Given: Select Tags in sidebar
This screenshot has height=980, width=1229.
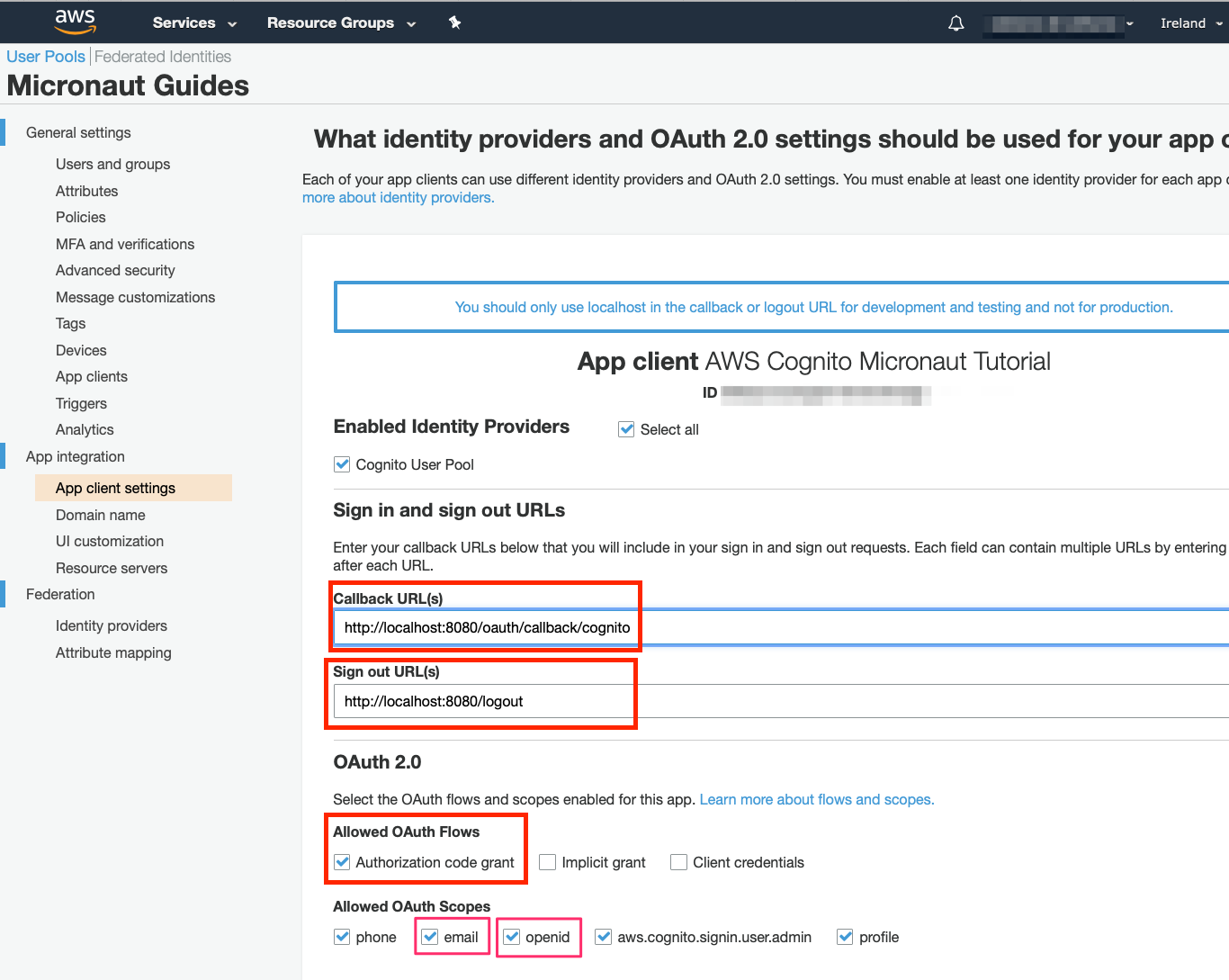Looking at the screenshot, I should (x=70, y=323).
